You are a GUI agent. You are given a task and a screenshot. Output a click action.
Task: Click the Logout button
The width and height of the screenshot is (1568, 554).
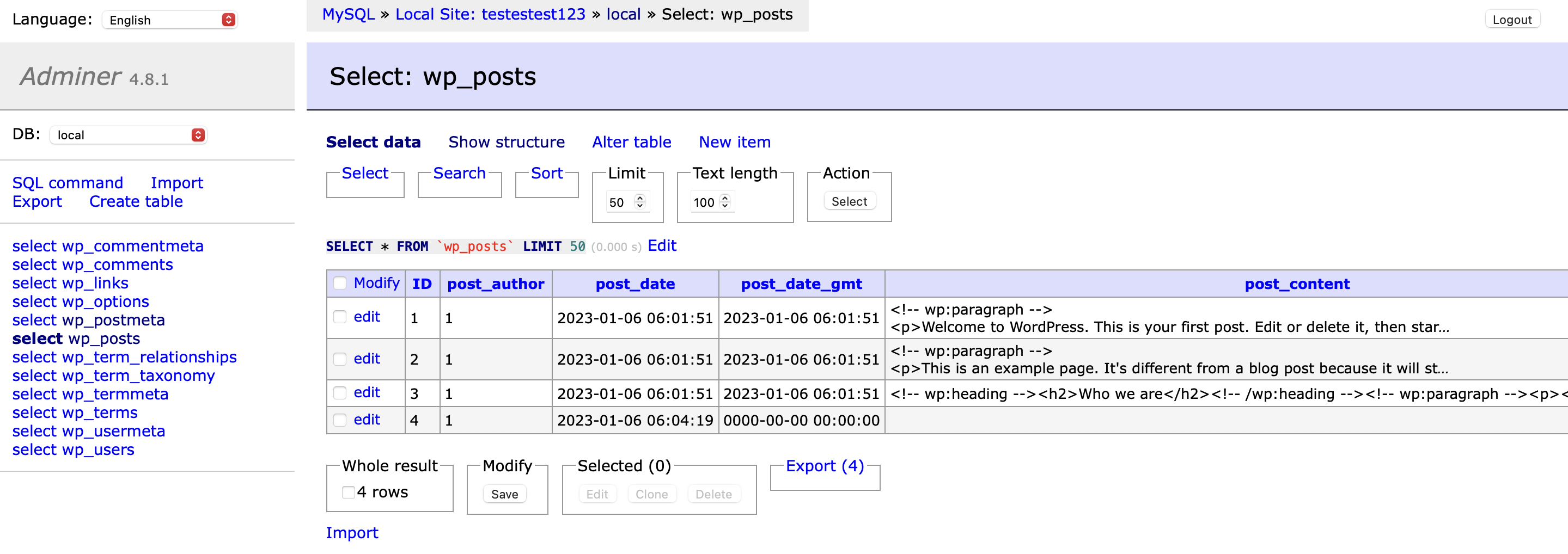[x=1512, y=19]
